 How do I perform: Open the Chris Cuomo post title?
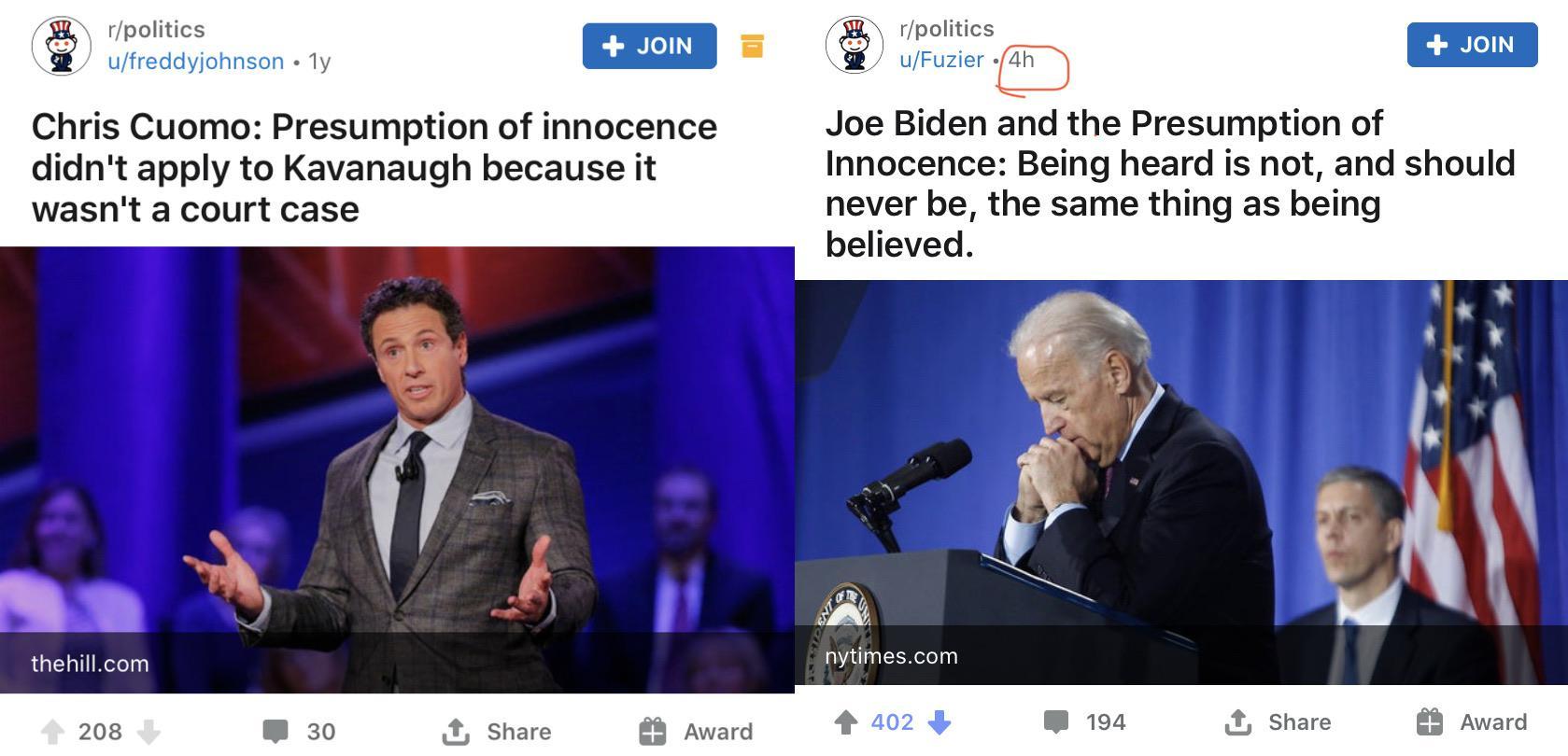[x=374, y=168]
